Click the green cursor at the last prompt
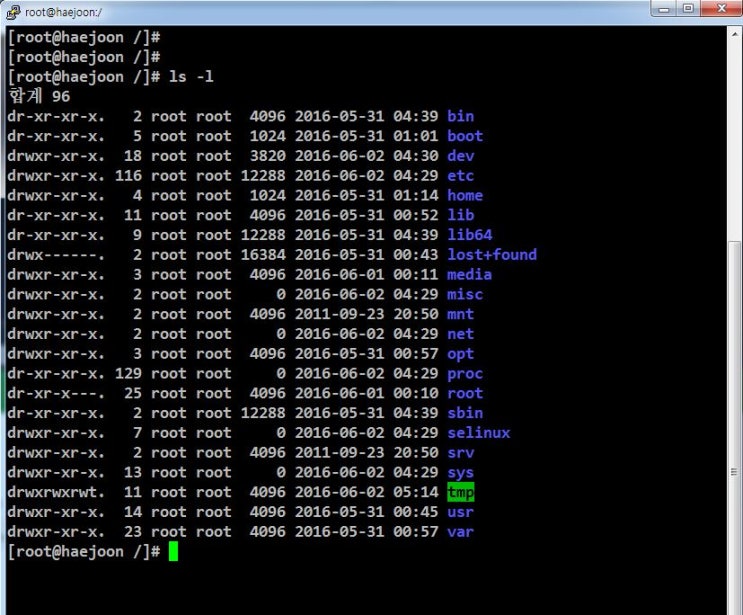 point(173,552)
